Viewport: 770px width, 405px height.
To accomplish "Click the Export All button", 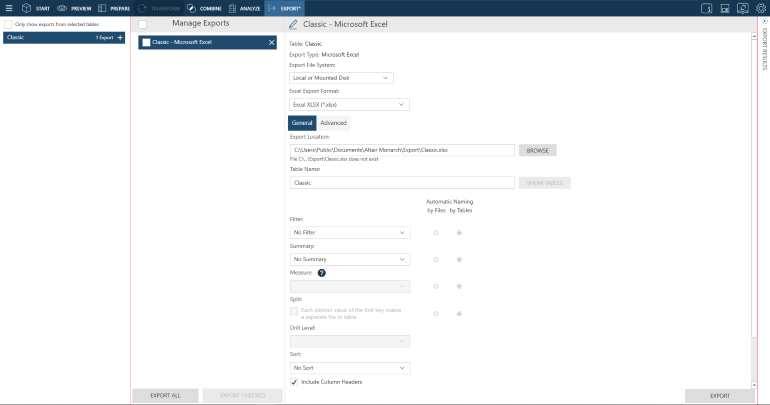I will coord(165,395).
